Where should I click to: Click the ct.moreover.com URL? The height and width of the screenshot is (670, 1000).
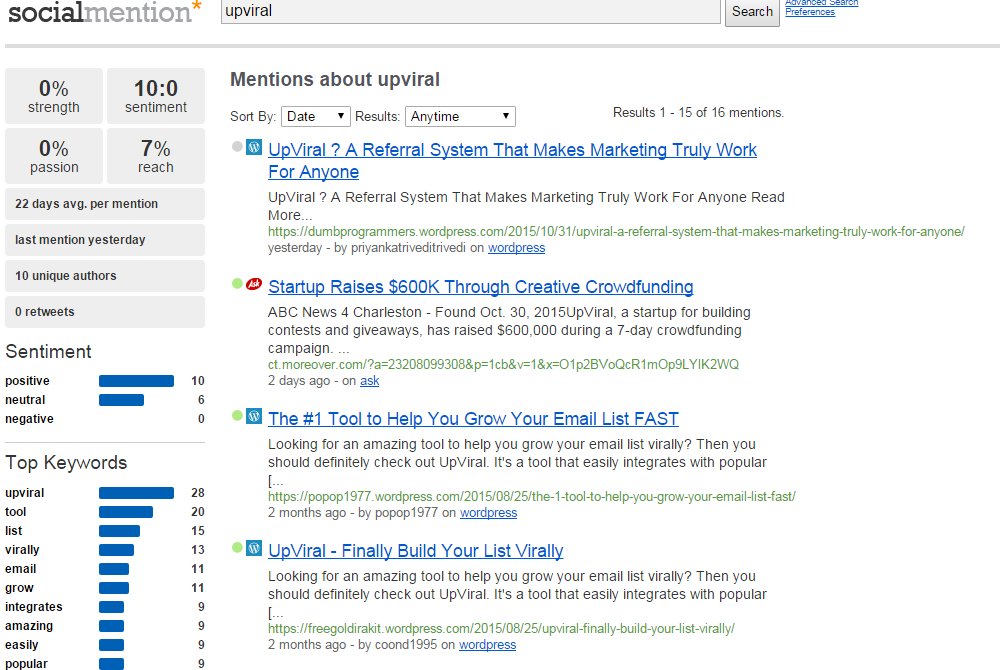pyautogui.click(x=503, y=364)
